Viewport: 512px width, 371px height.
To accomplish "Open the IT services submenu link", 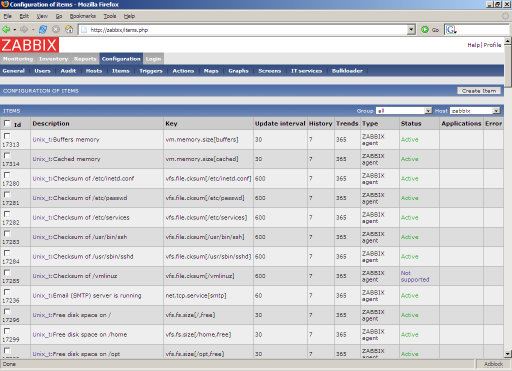I will pyautogui.click(x=306, y=71).
